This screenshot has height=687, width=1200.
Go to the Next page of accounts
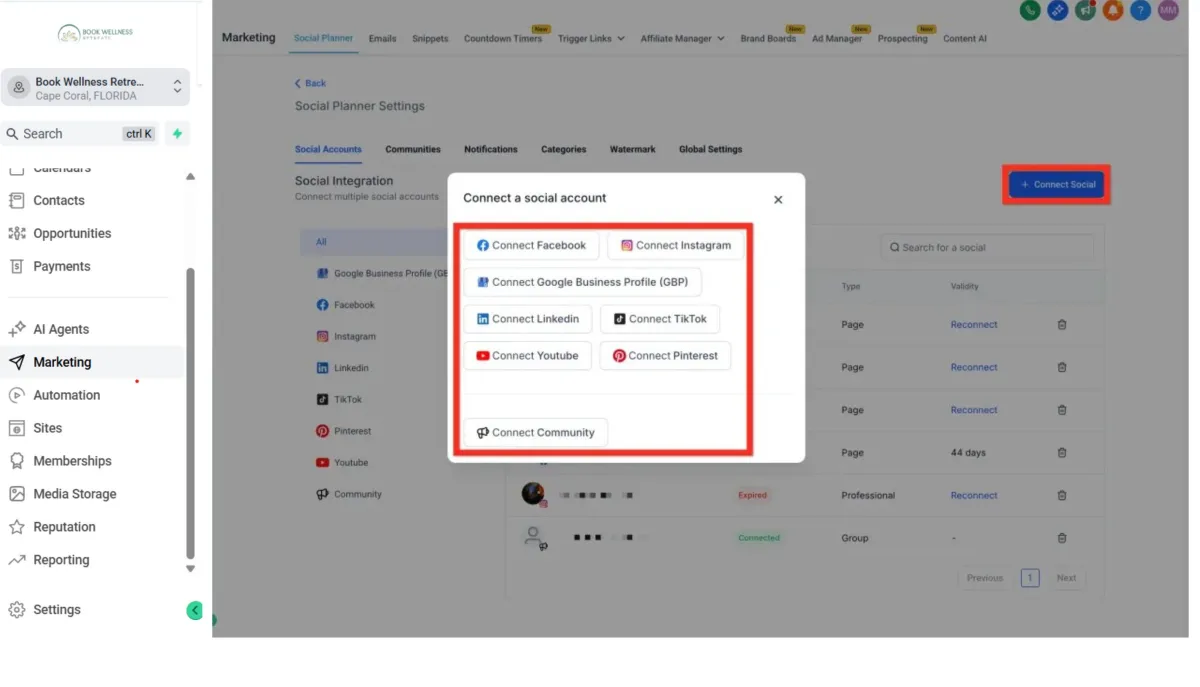(x=1067, y=578)
